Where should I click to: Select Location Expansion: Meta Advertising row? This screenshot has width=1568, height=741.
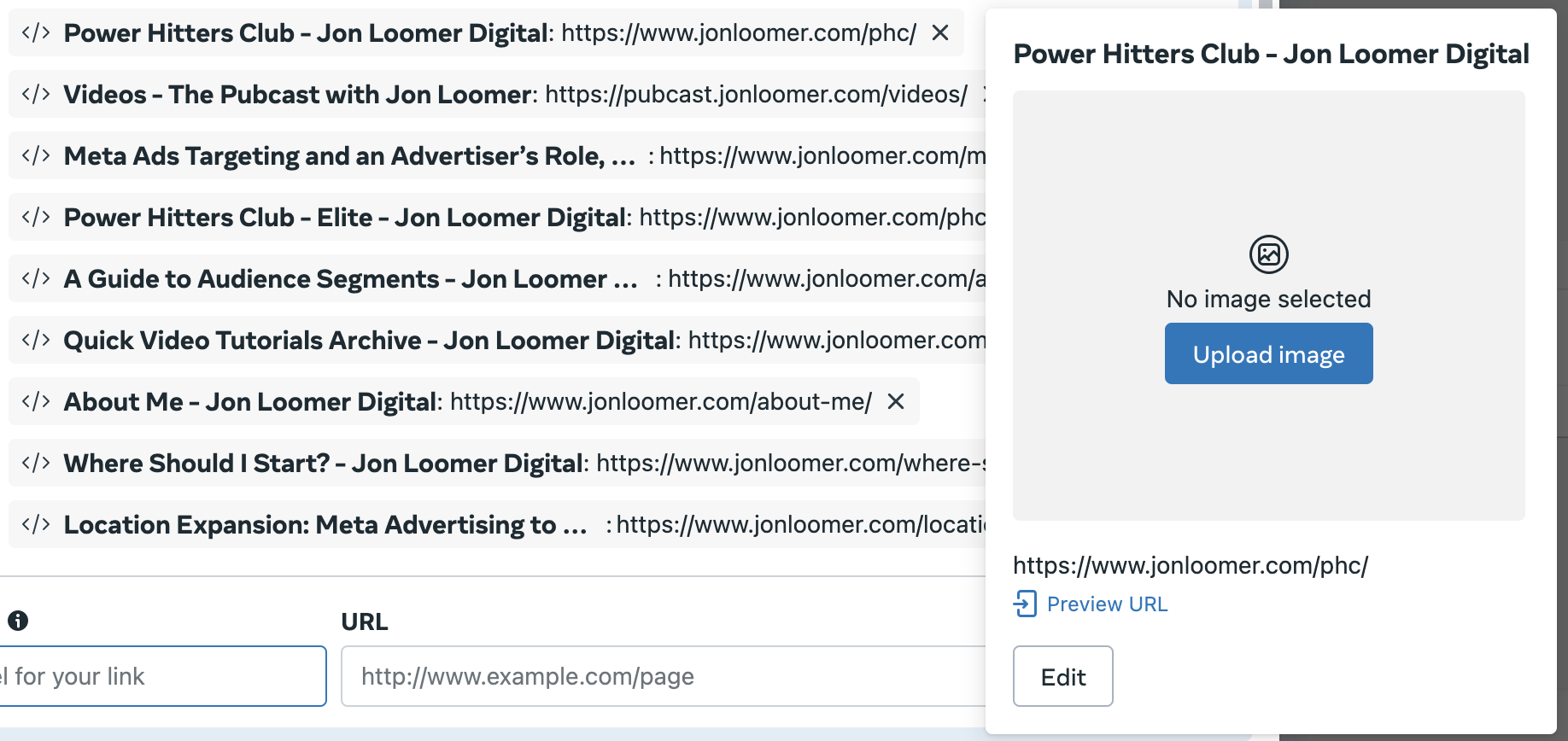click(497, 524)
